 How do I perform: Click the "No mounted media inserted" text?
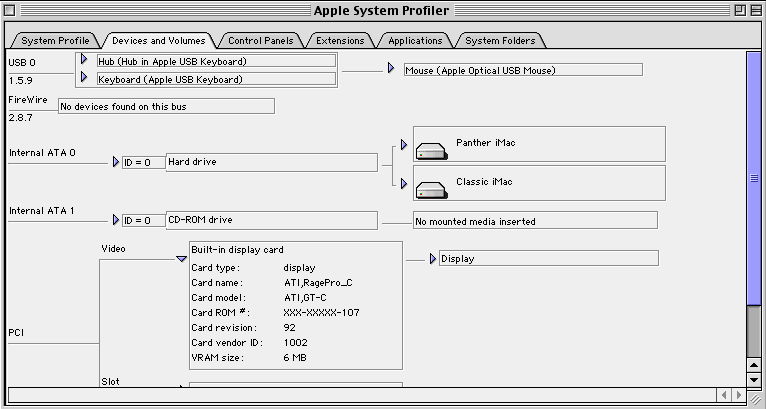475,221
